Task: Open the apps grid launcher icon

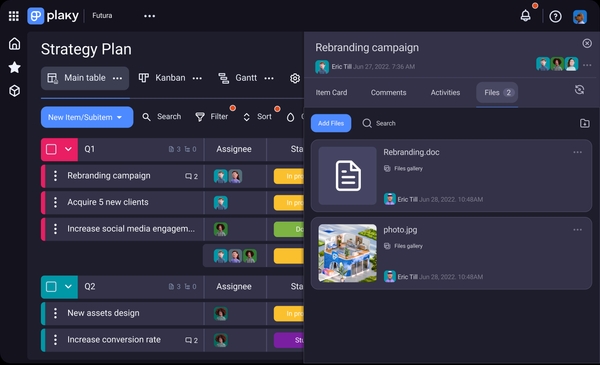Action: click(x=14, y=16)
